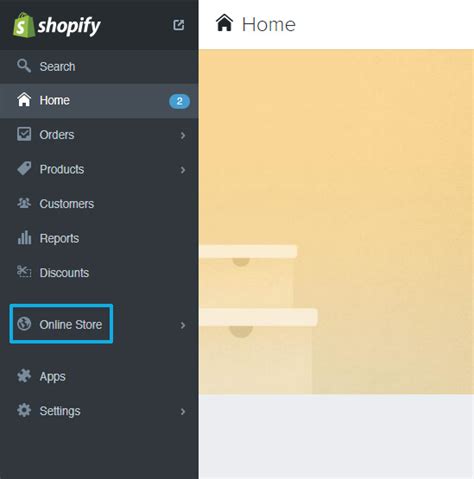Expand the Products submenu chevron
The image size is (474, 479).
(x=183, y=170)
